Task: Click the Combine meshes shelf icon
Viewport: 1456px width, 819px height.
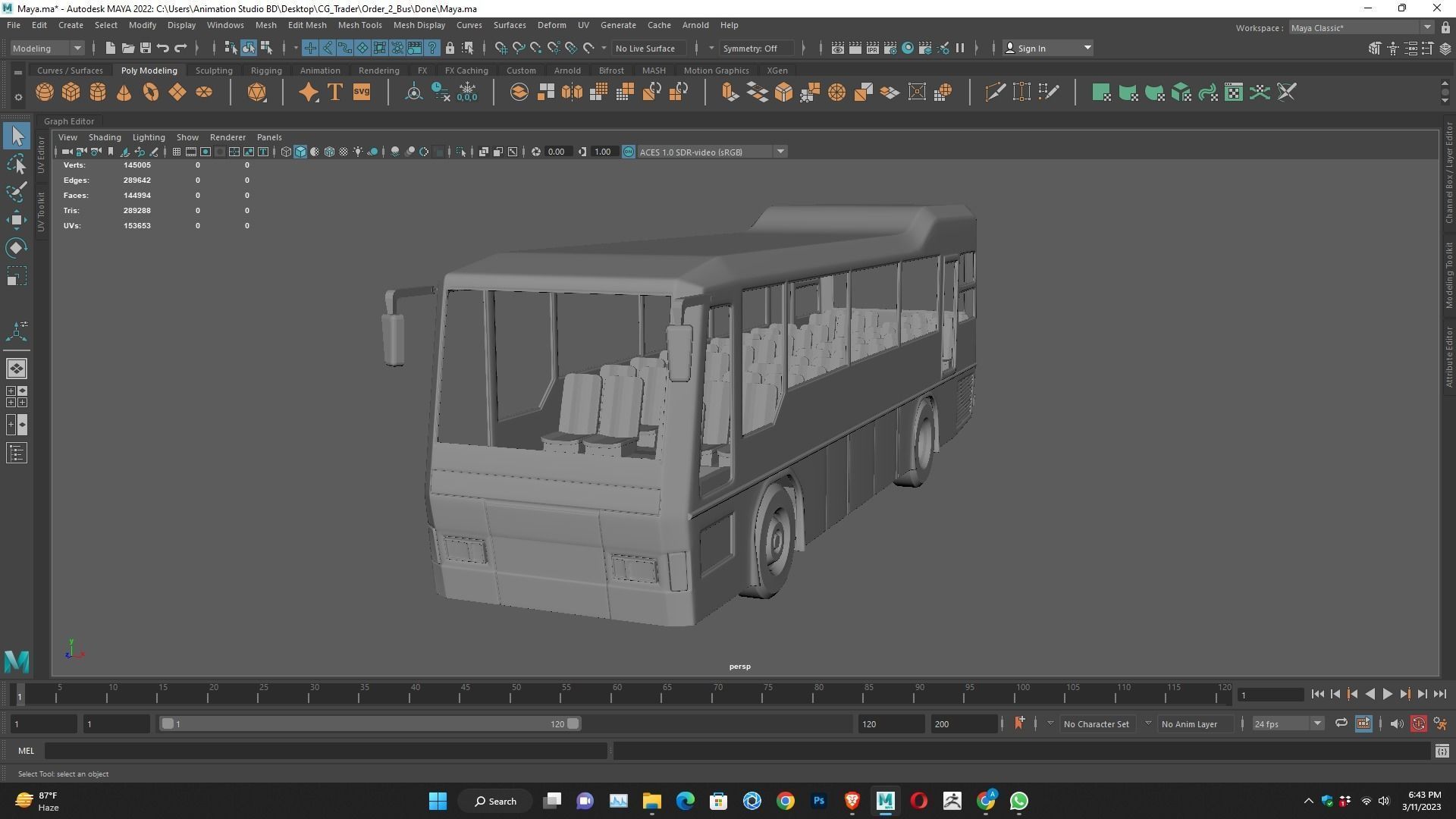Action: tap(519, 93)
